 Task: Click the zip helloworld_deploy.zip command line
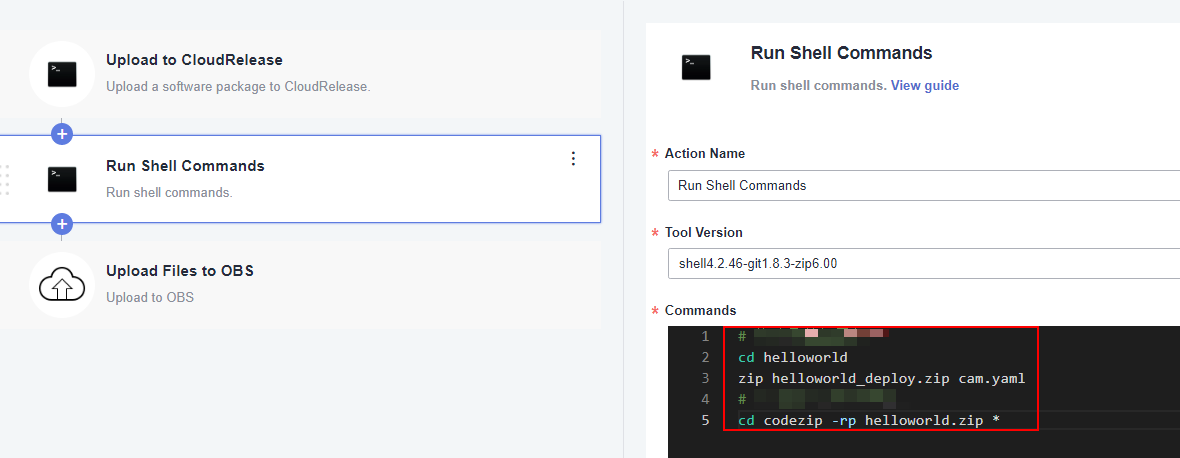[881, 378]
